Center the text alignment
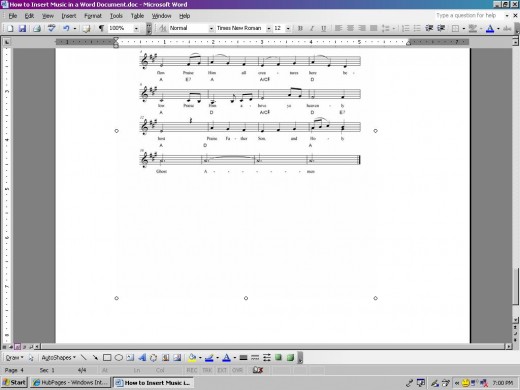The height and width of the screenshot is (390, 520). [350, 28]
